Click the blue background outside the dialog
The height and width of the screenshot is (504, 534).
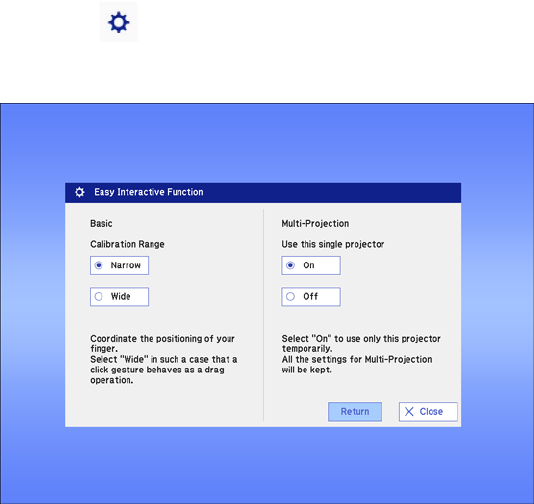(x=266, y=143)
